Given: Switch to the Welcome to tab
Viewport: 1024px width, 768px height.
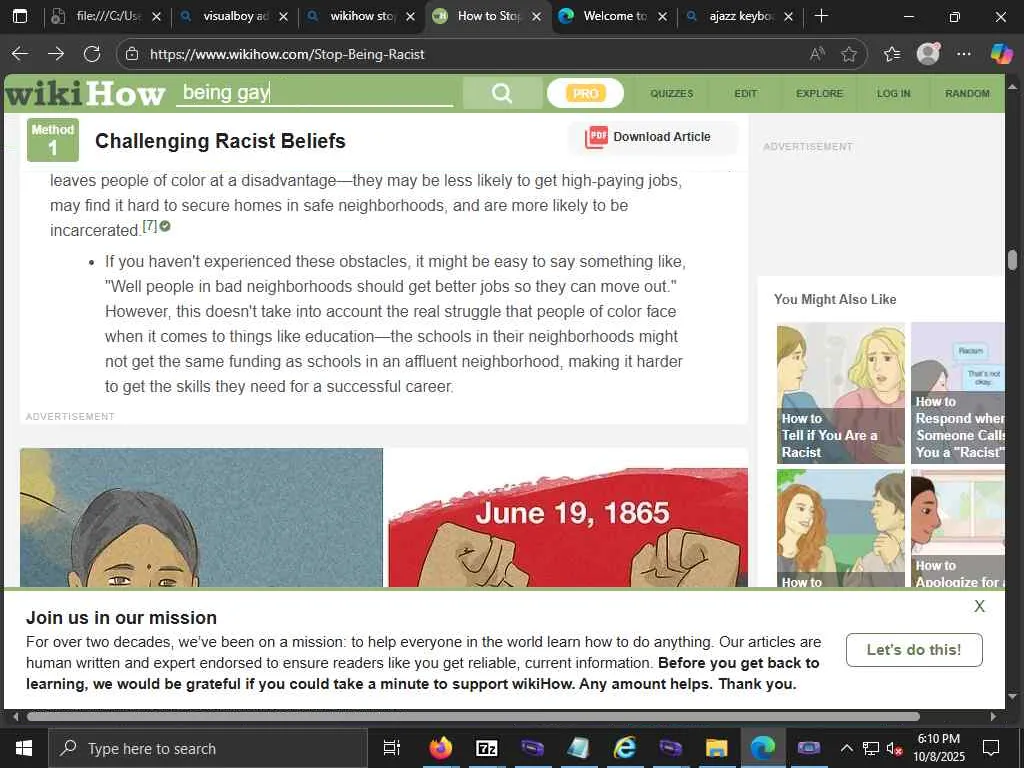Looking at the screenshot, I should pos(615,16).
